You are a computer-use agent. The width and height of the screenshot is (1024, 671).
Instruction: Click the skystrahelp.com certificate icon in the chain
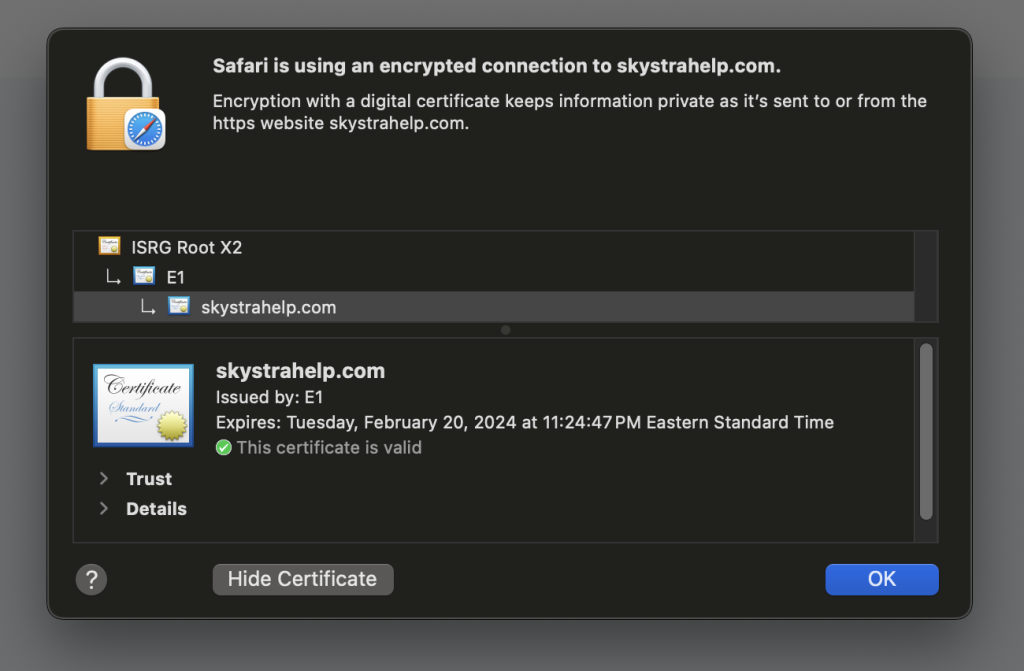coord(179,307)
